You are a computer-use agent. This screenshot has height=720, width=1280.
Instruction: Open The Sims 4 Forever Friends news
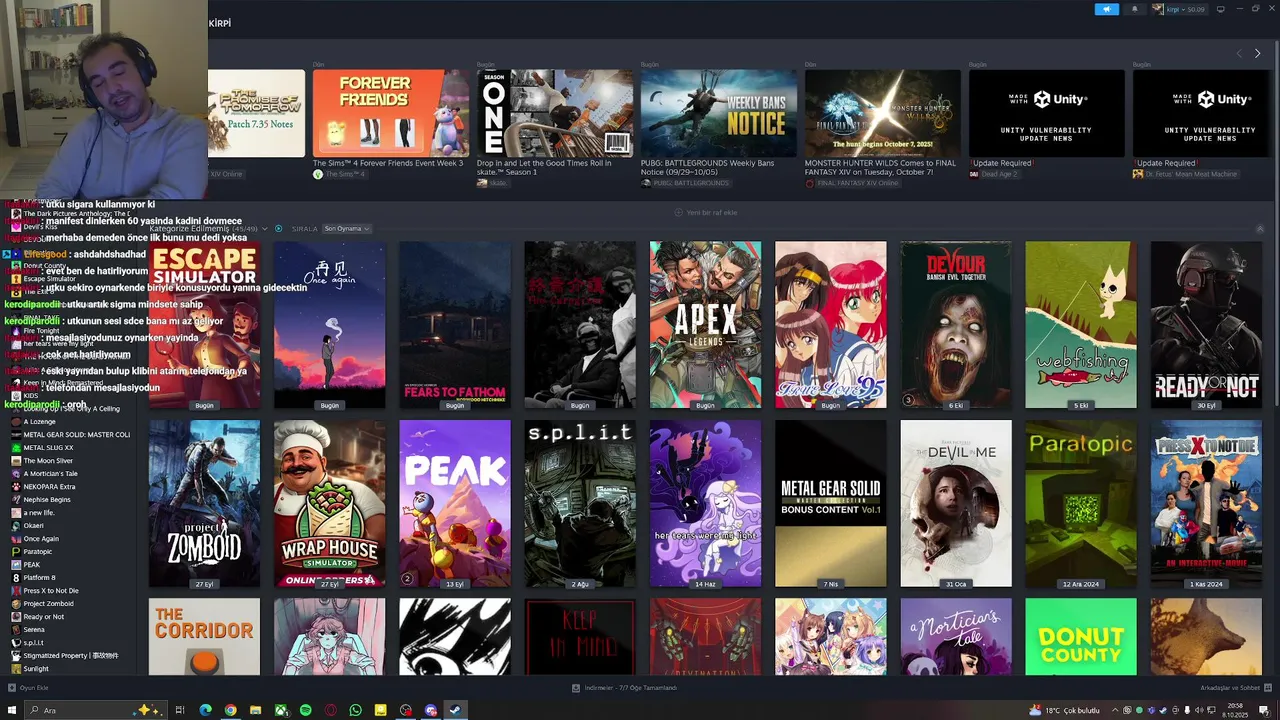[x=390, y=113]
